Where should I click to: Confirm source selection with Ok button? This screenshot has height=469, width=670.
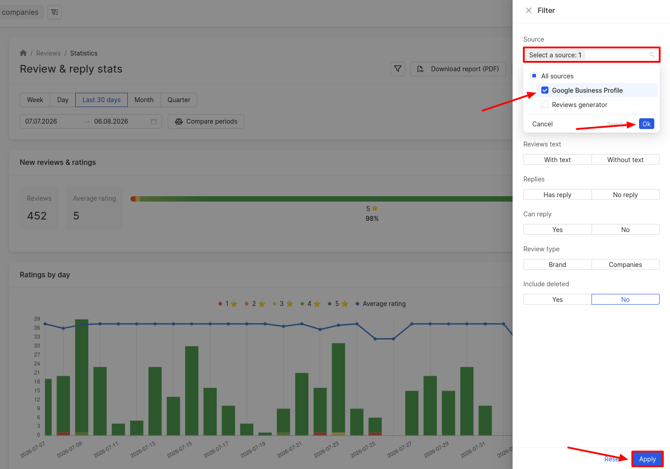(x=646, y=124)
